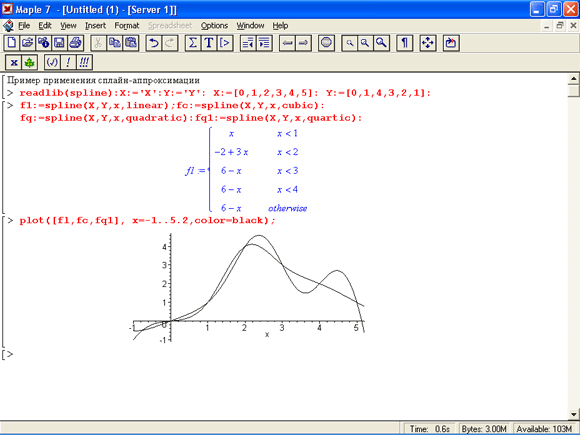Image resolution: width=580 pixels, height=435 pixels.
Task: Click the 'otherwise' text in the fl output
Action: 287,208
